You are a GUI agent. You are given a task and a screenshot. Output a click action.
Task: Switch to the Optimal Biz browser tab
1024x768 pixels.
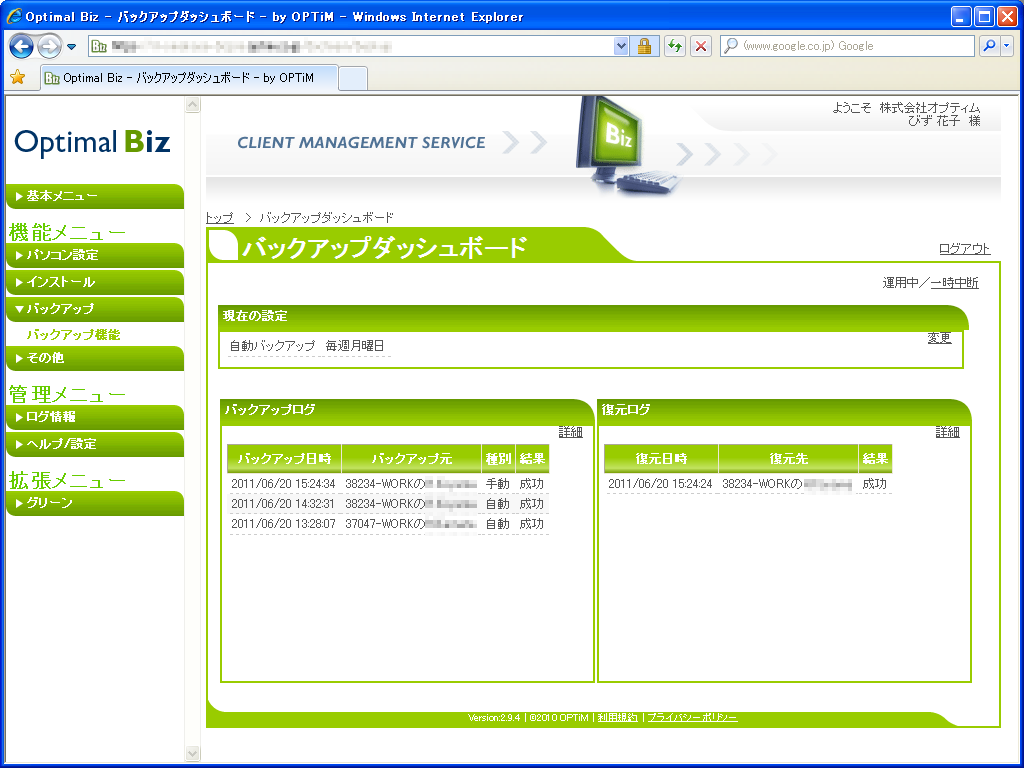click(x=188, y=77)
